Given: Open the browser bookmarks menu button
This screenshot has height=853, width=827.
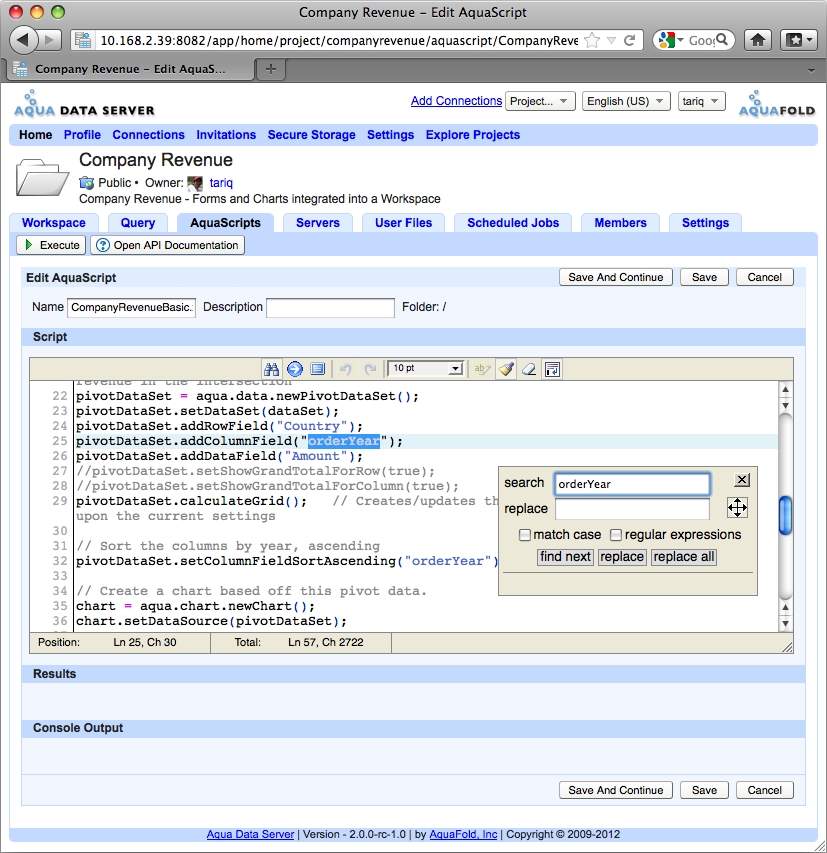Looking at the screenshot, I should (799, 40).
